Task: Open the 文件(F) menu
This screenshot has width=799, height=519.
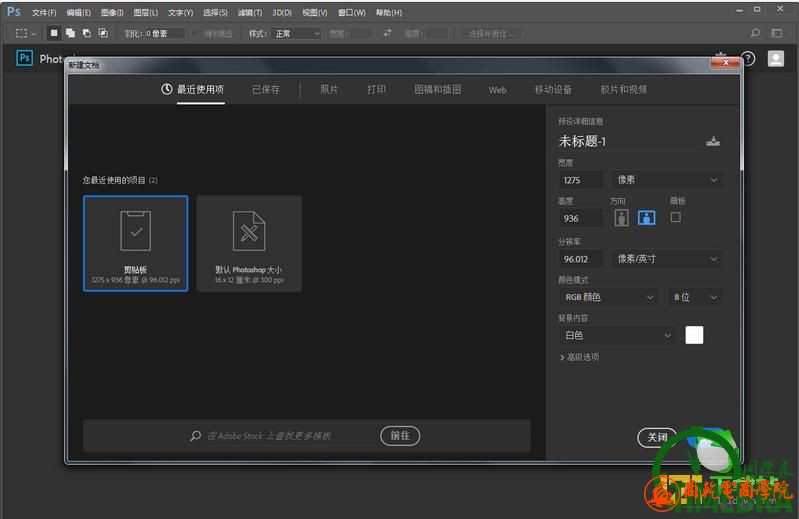Action: pos(44,12)
